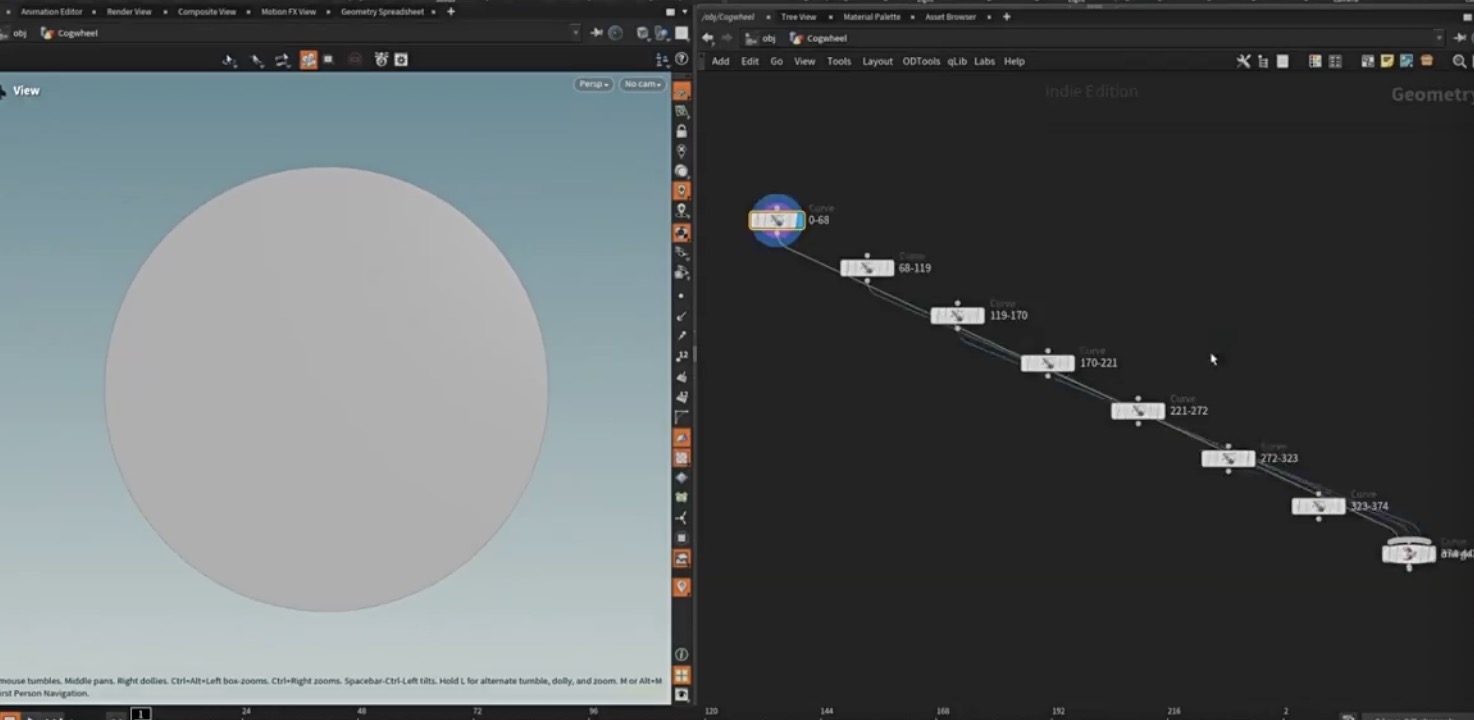Click the network back navigation arrow

[708, 38]
